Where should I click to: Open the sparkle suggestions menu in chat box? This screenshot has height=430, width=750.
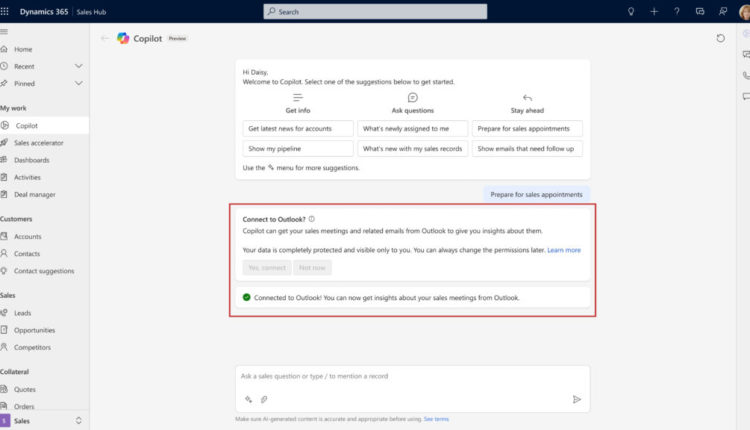click(248, 399)
